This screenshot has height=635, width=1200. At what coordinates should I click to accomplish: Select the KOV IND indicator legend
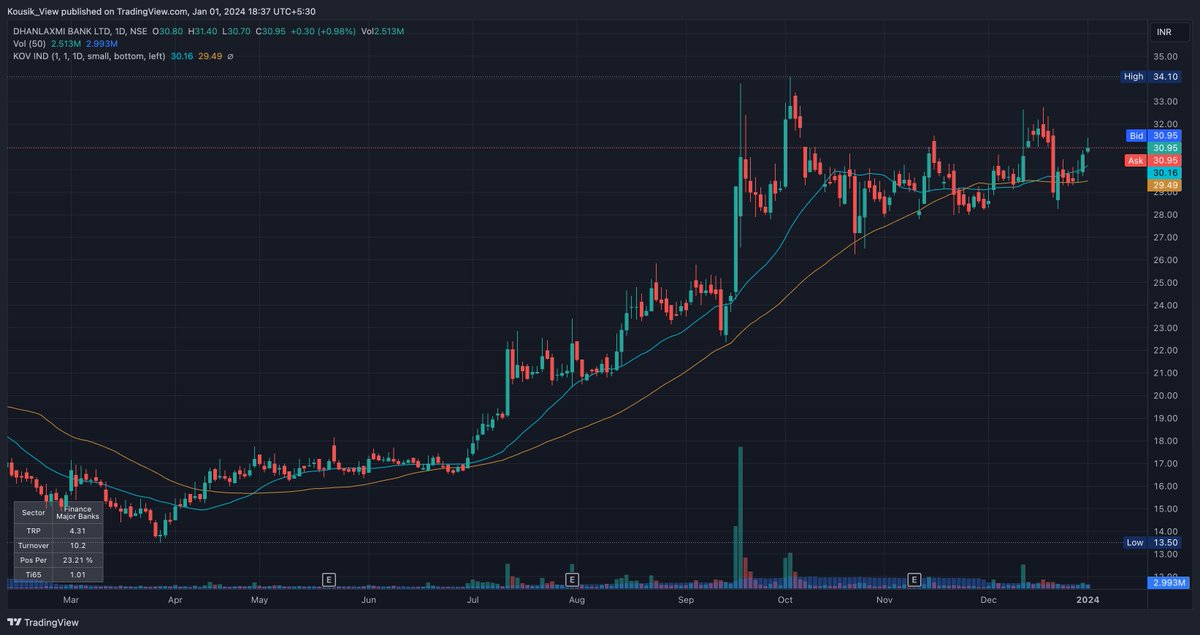(x=89, y=56)
